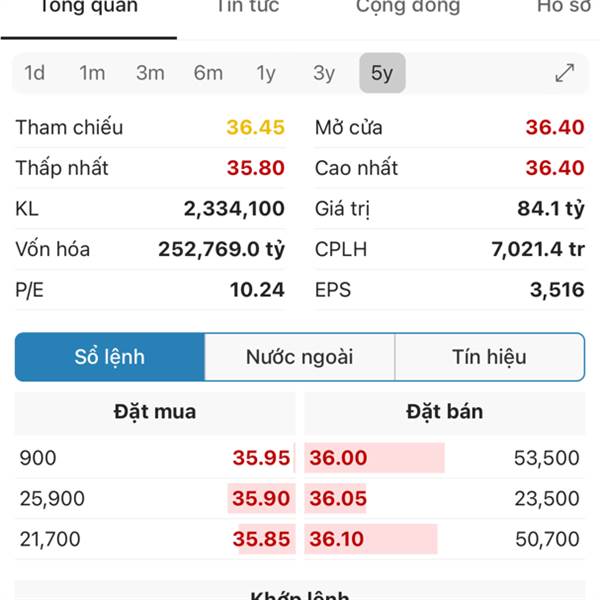Viewport: 600px width, 600px height.
Task: Switch to the Cộng đồng tab
Action: pos(408,7)
